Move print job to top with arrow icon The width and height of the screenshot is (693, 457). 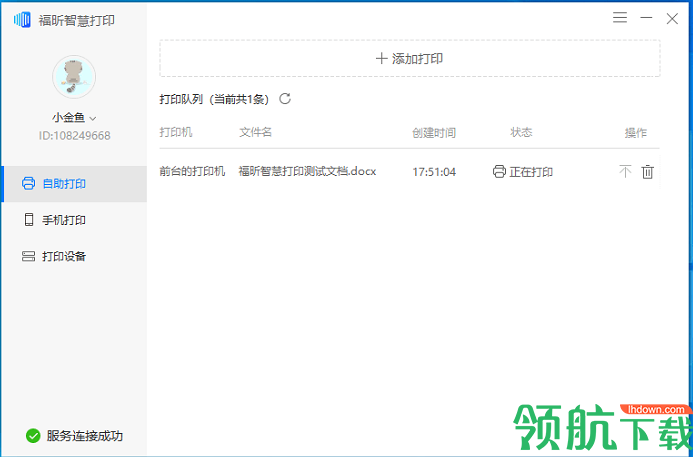click(625, 171)
